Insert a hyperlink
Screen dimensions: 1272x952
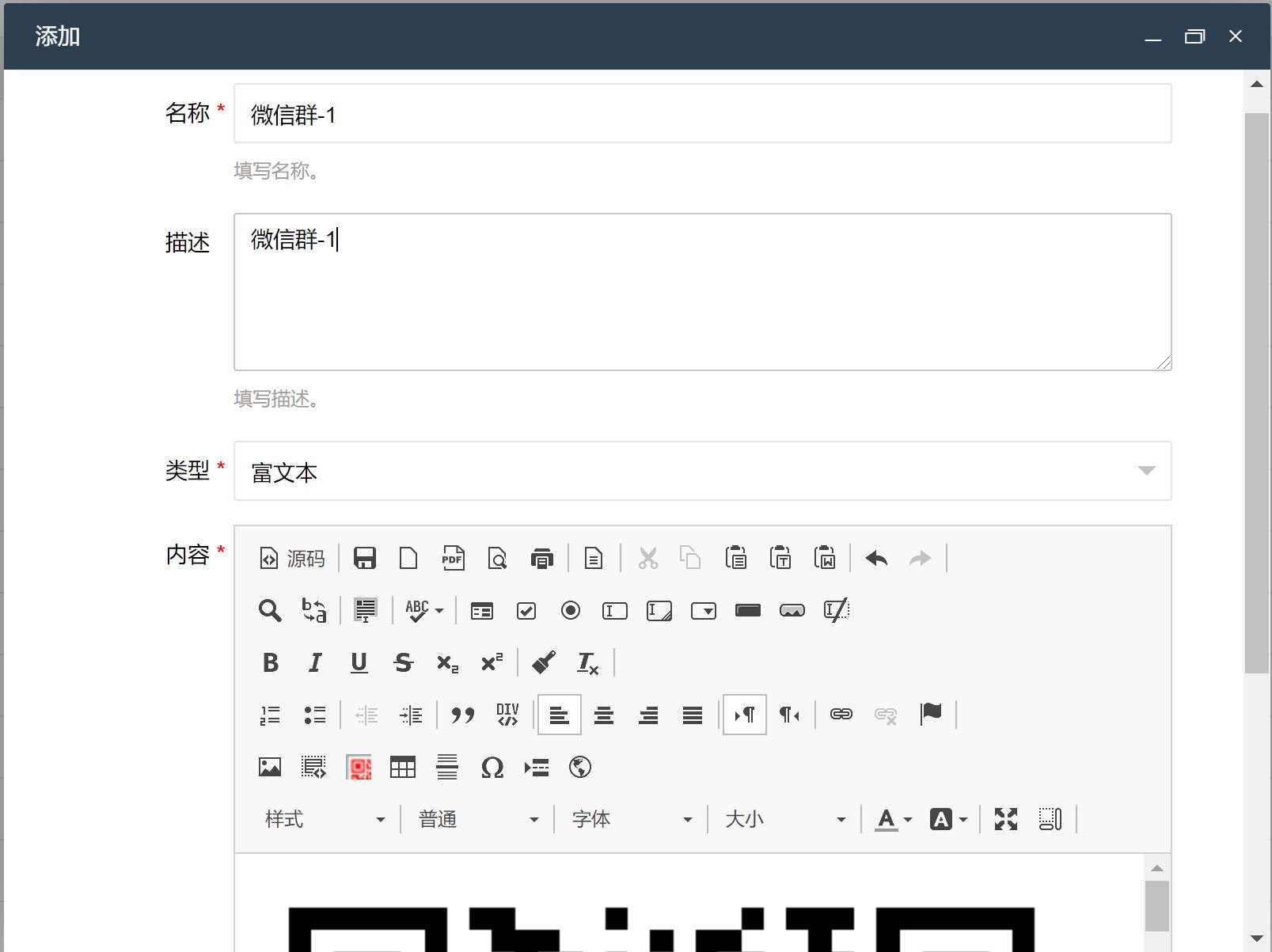pyautogui.click(x=841, y=715)
